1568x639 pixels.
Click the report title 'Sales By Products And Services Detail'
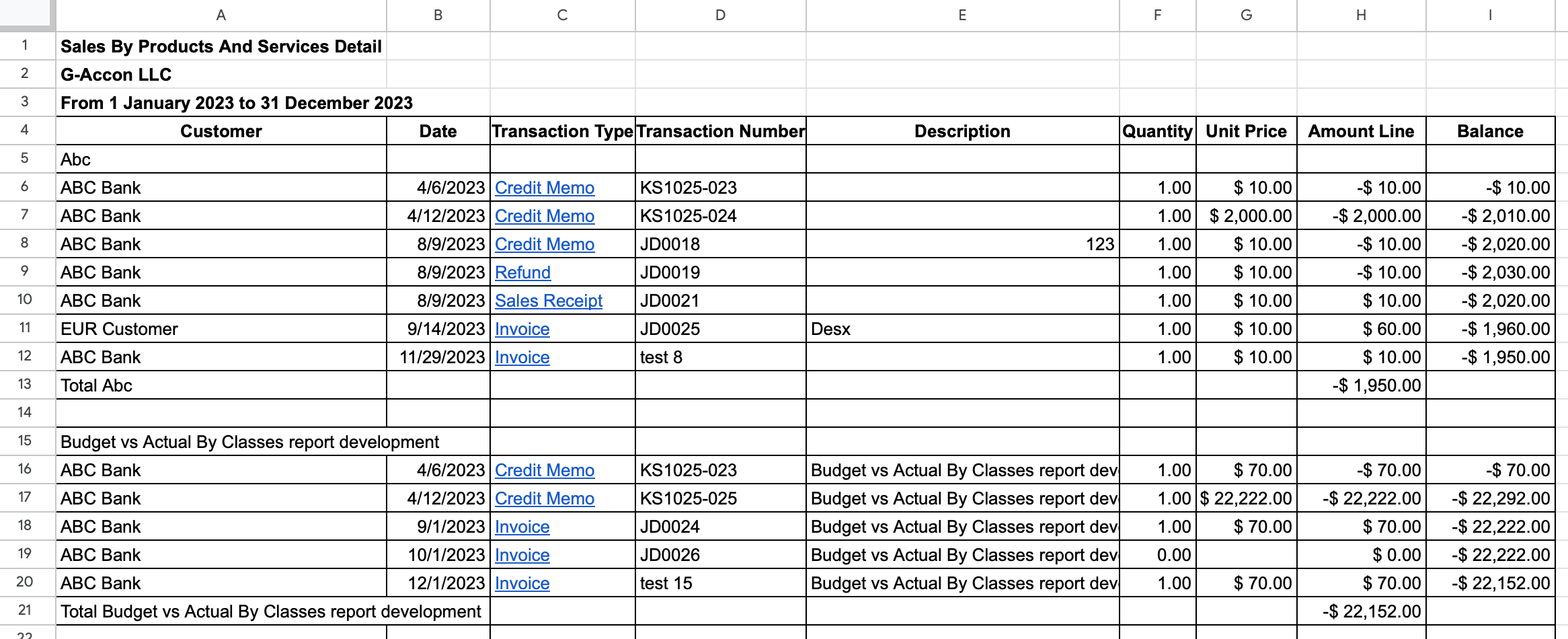[221, 46]
